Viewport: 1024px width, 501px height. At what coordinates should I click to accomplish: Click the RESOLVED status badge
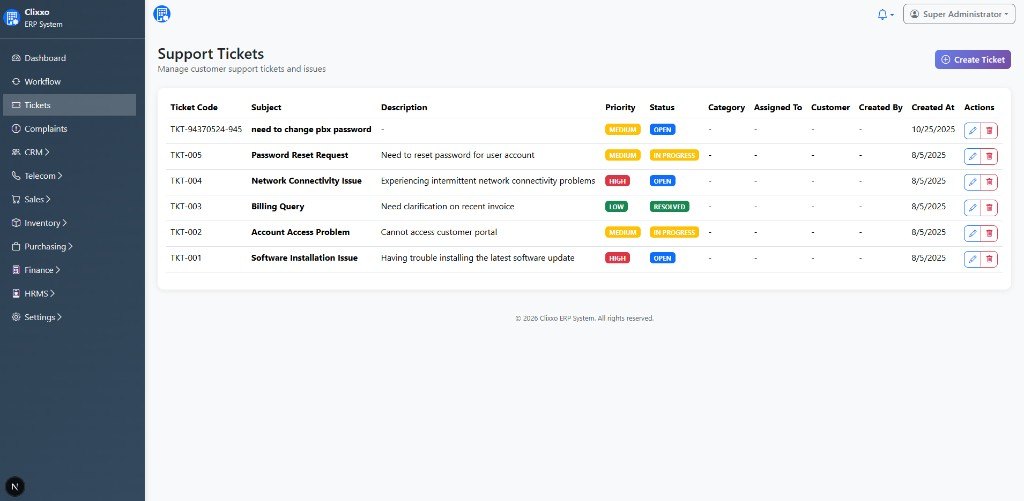pos(669,206)
